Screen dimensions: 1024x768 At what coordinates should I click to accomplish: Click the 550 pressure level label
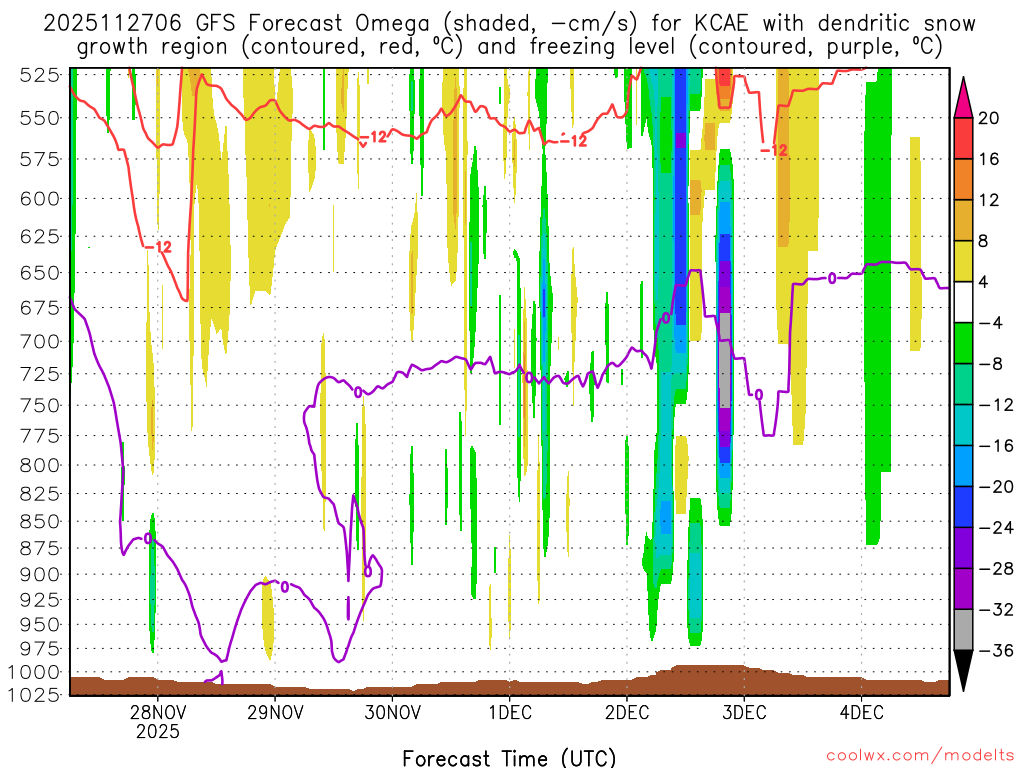point(40,118)
